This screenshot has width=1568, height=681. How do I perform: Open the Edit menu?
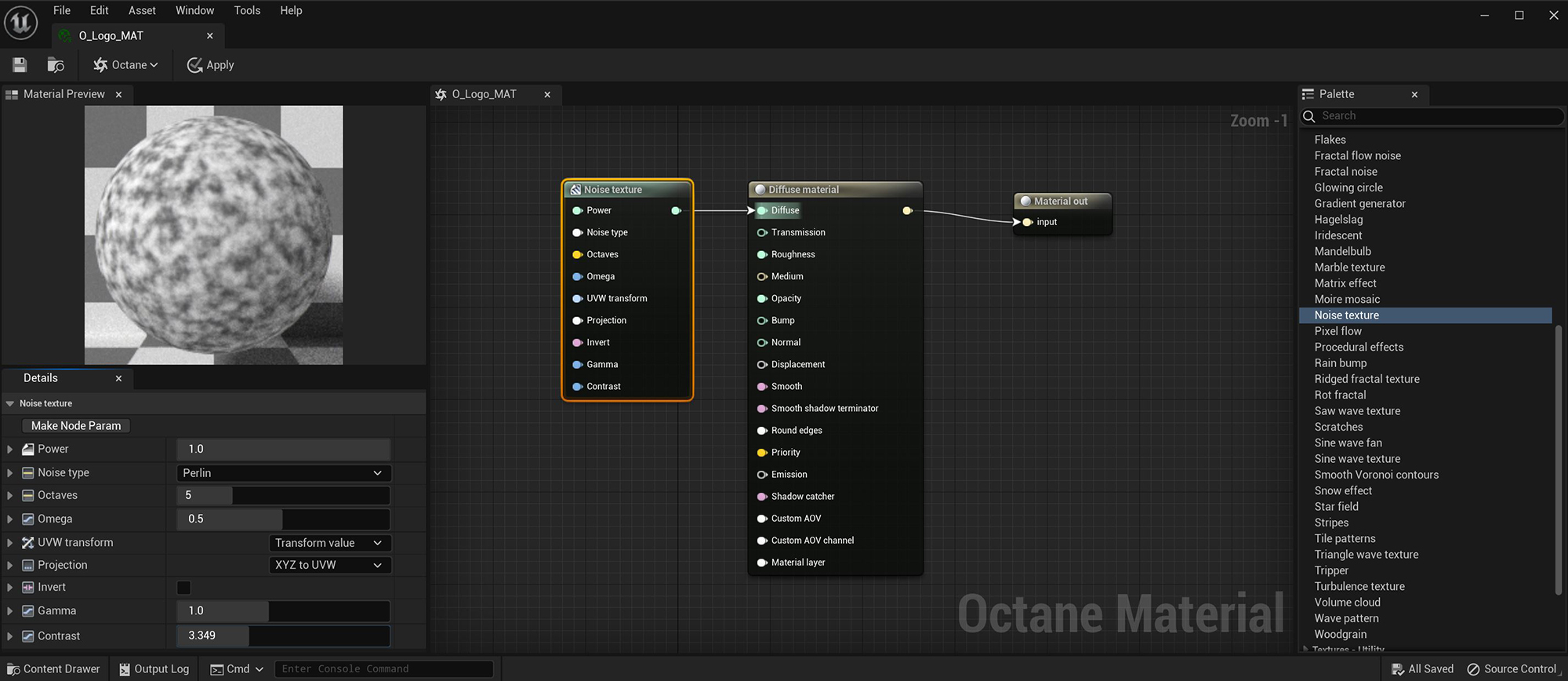[100, 10]
